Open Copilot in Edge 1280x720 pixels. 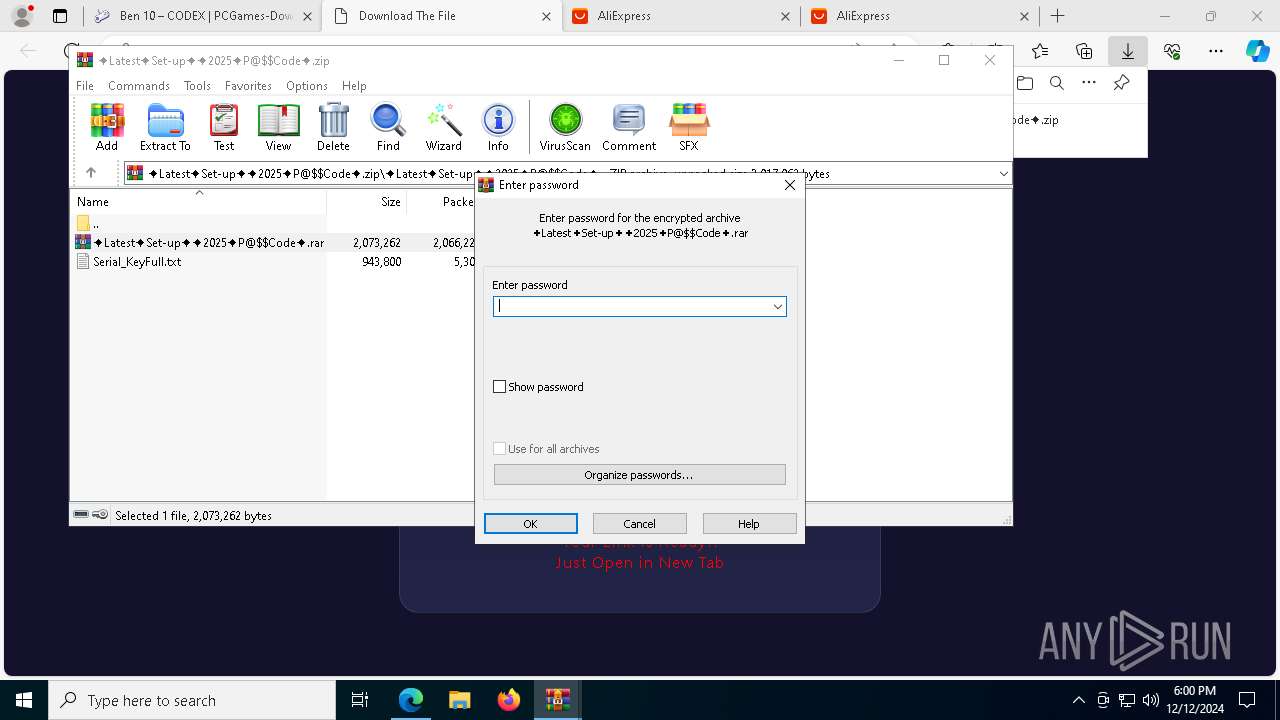pyautogui.click(x=1257, y=51)
